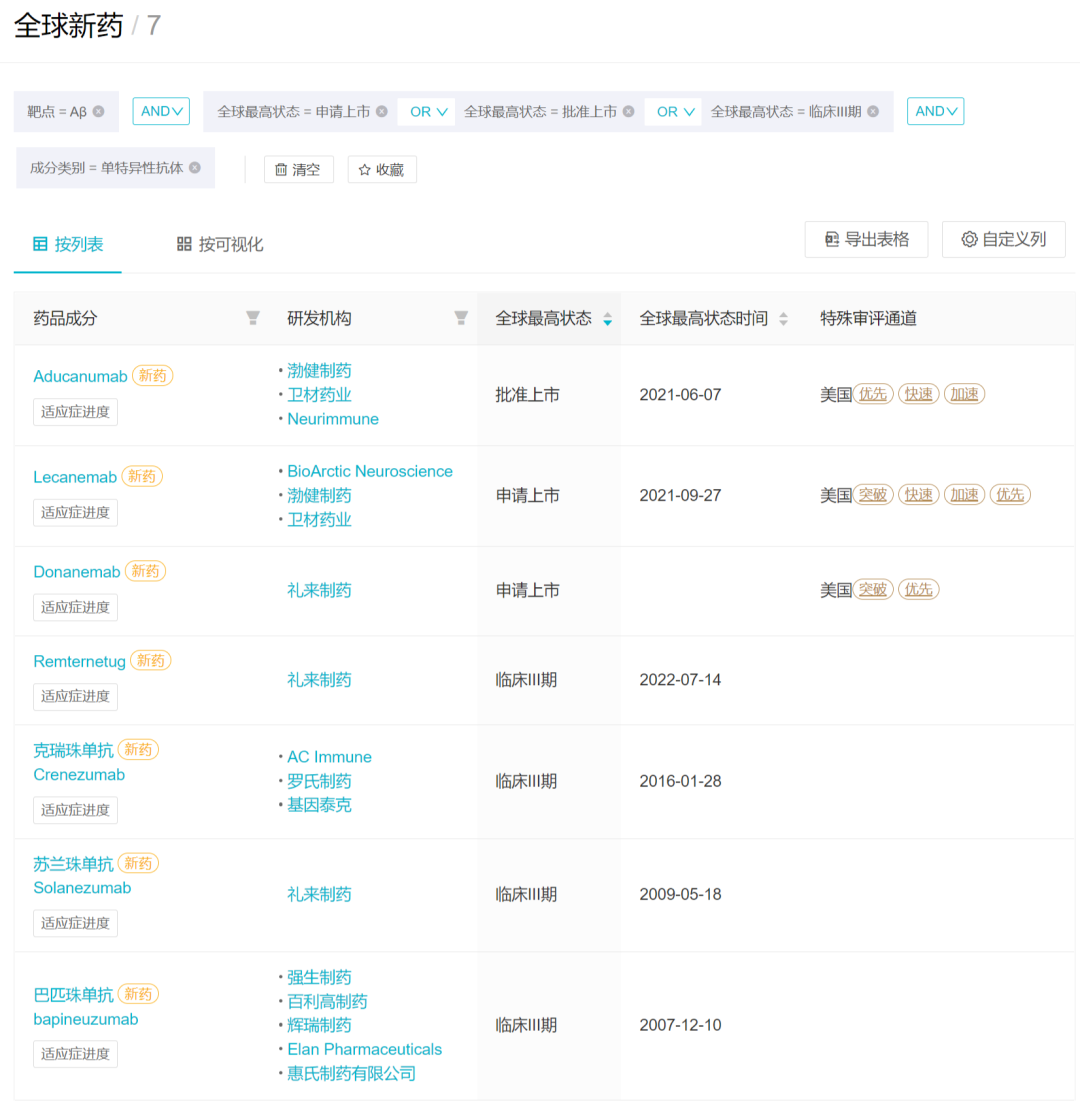Switch to the 按可视化 visualization tab
Viewport: 1080px width, 1110px height.
(220, 244)
